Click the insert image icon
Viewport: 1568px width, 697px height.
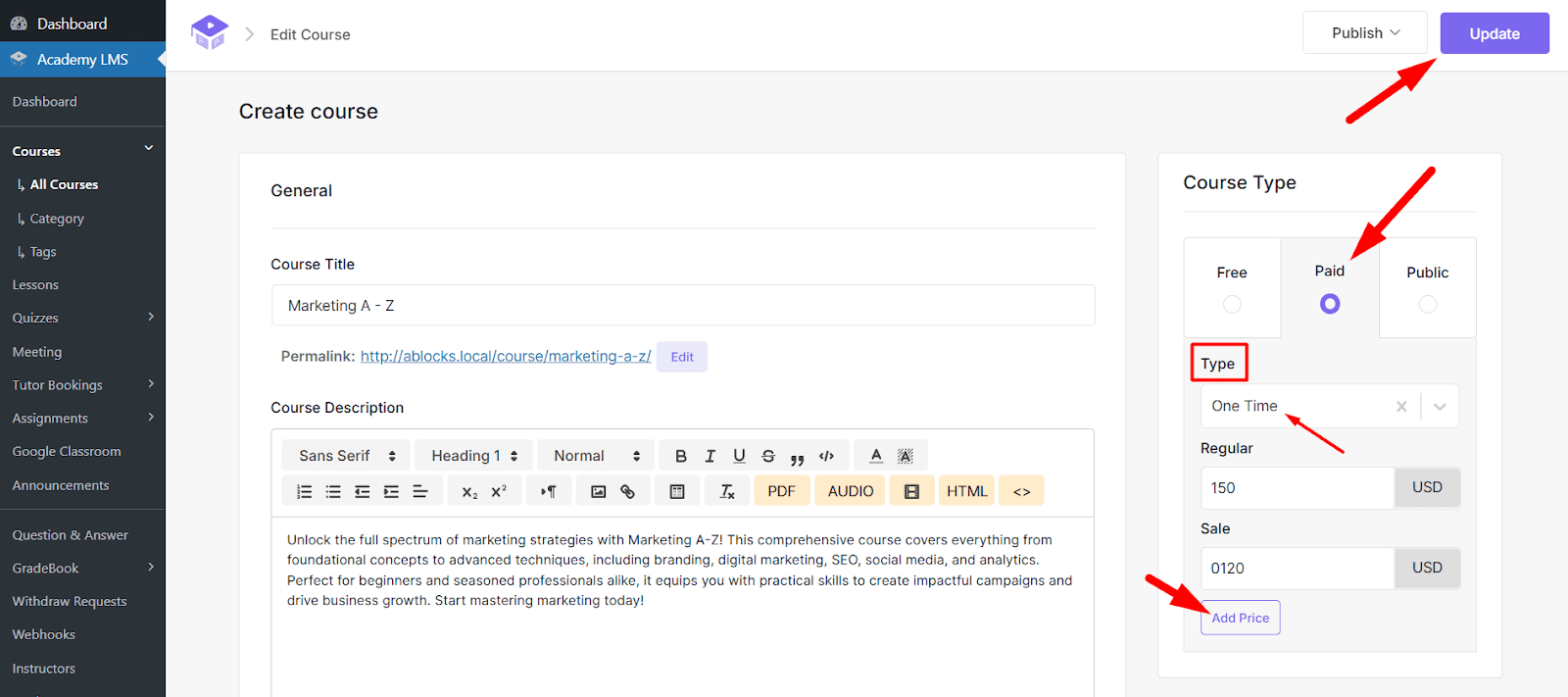[x=599, y=491]
